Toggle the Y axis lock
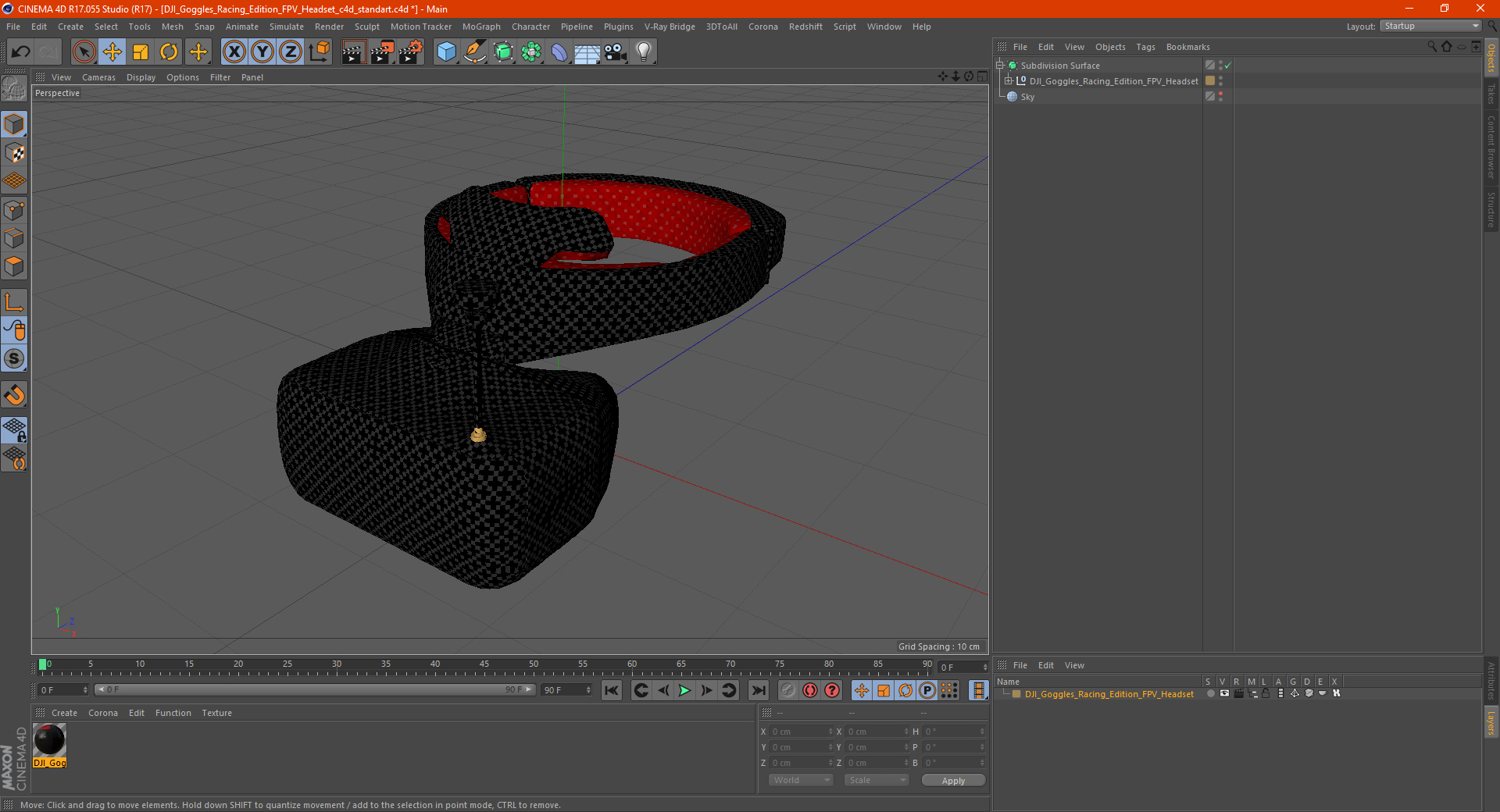Screen dimensions: 1500x812 click(262, 52)
